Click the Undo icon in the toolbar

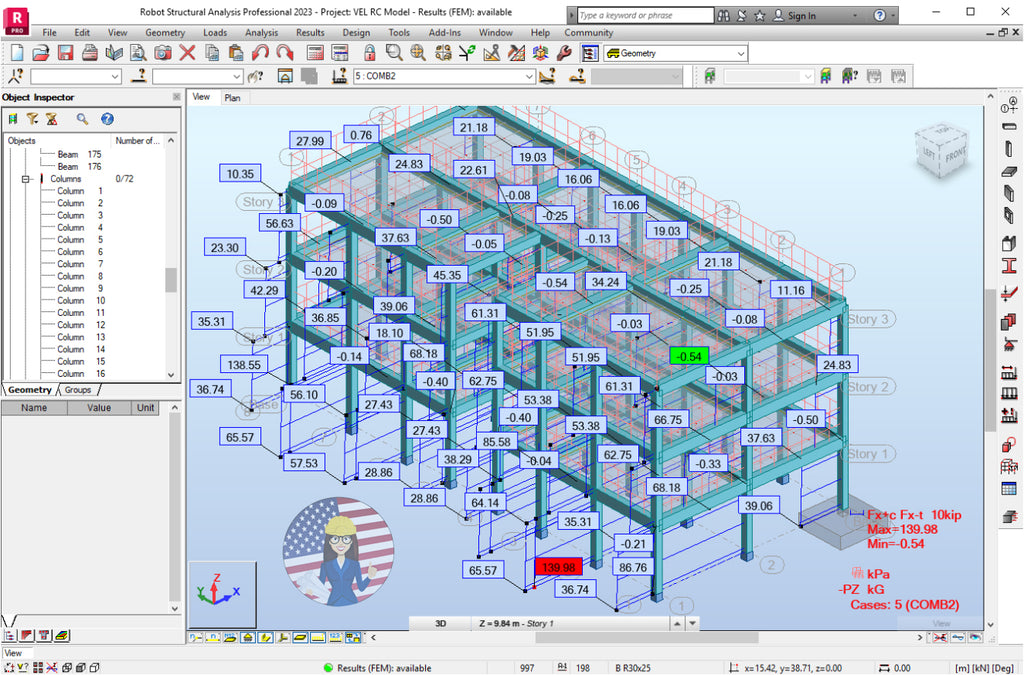coord(257,55)
